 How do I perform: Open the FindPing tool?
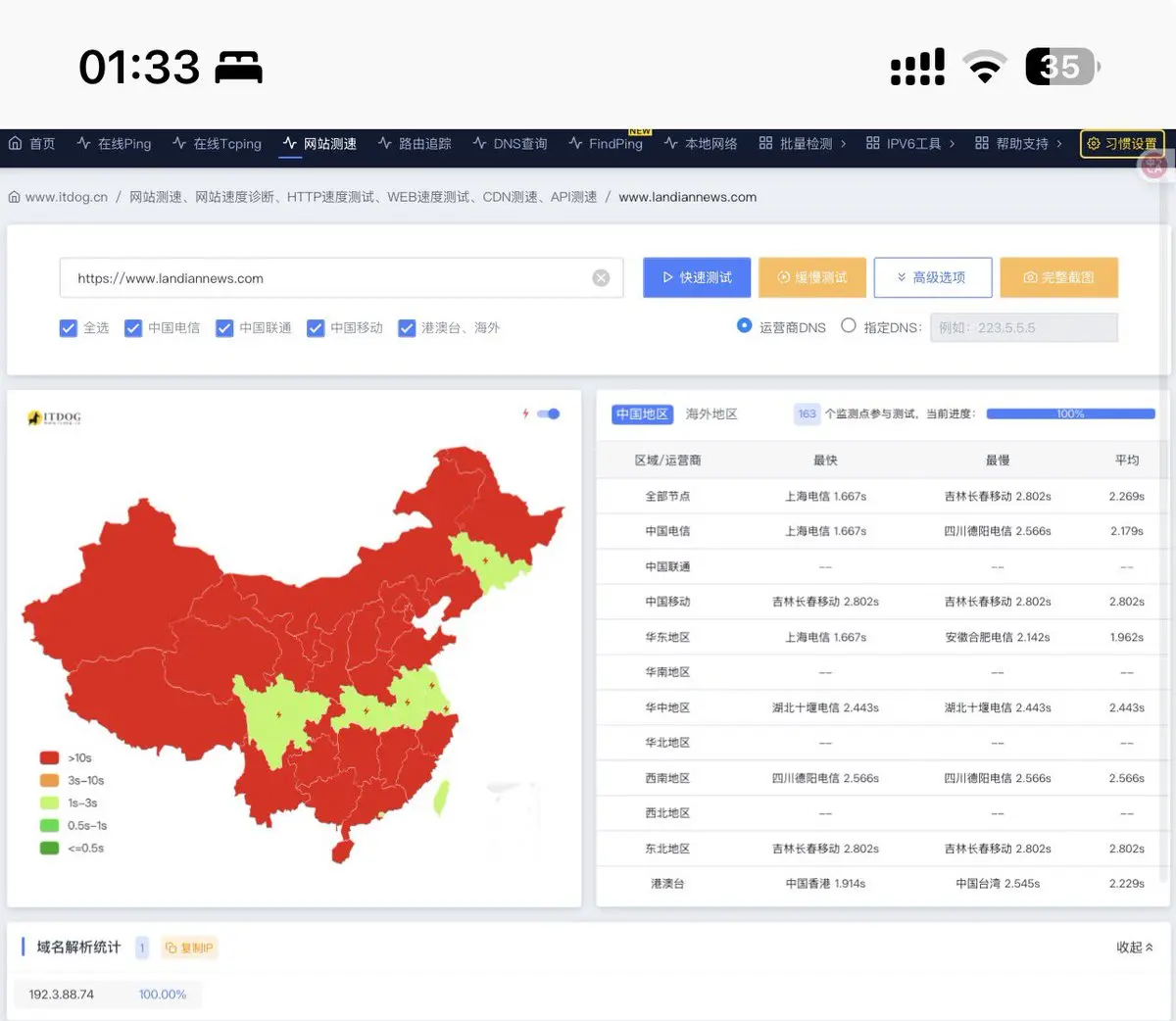pyautogui.click(x=606, y=143)
